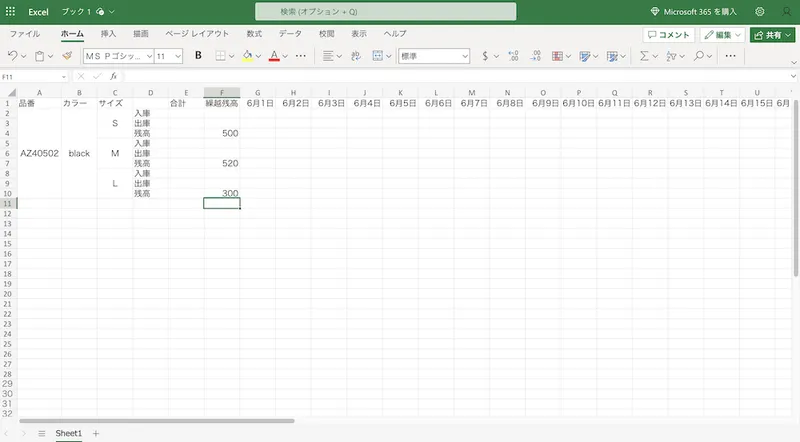The height and width of the screenshot is (442, 800).
Task: Switch to the 校閲 tab
Action: [327, 34]
